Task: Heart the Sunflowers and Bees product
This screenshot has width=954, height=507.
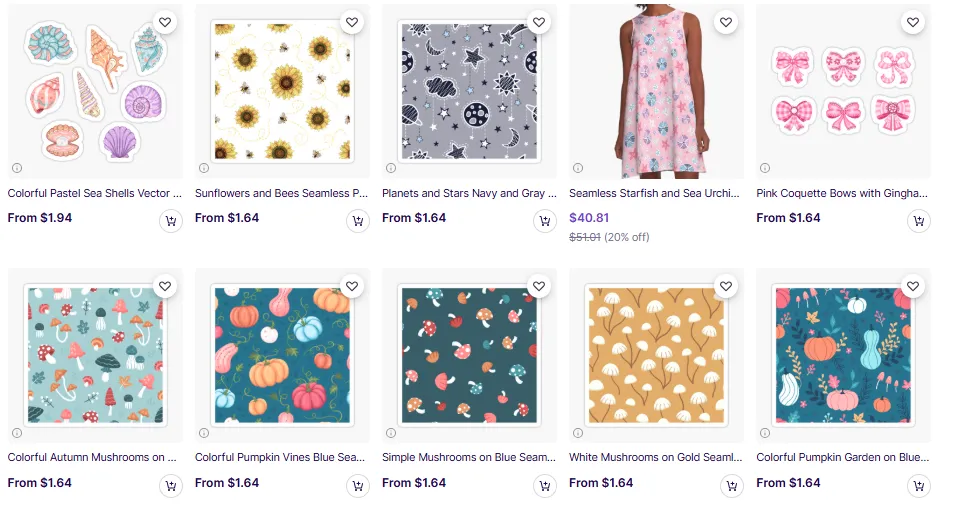Action: [352, 22]
